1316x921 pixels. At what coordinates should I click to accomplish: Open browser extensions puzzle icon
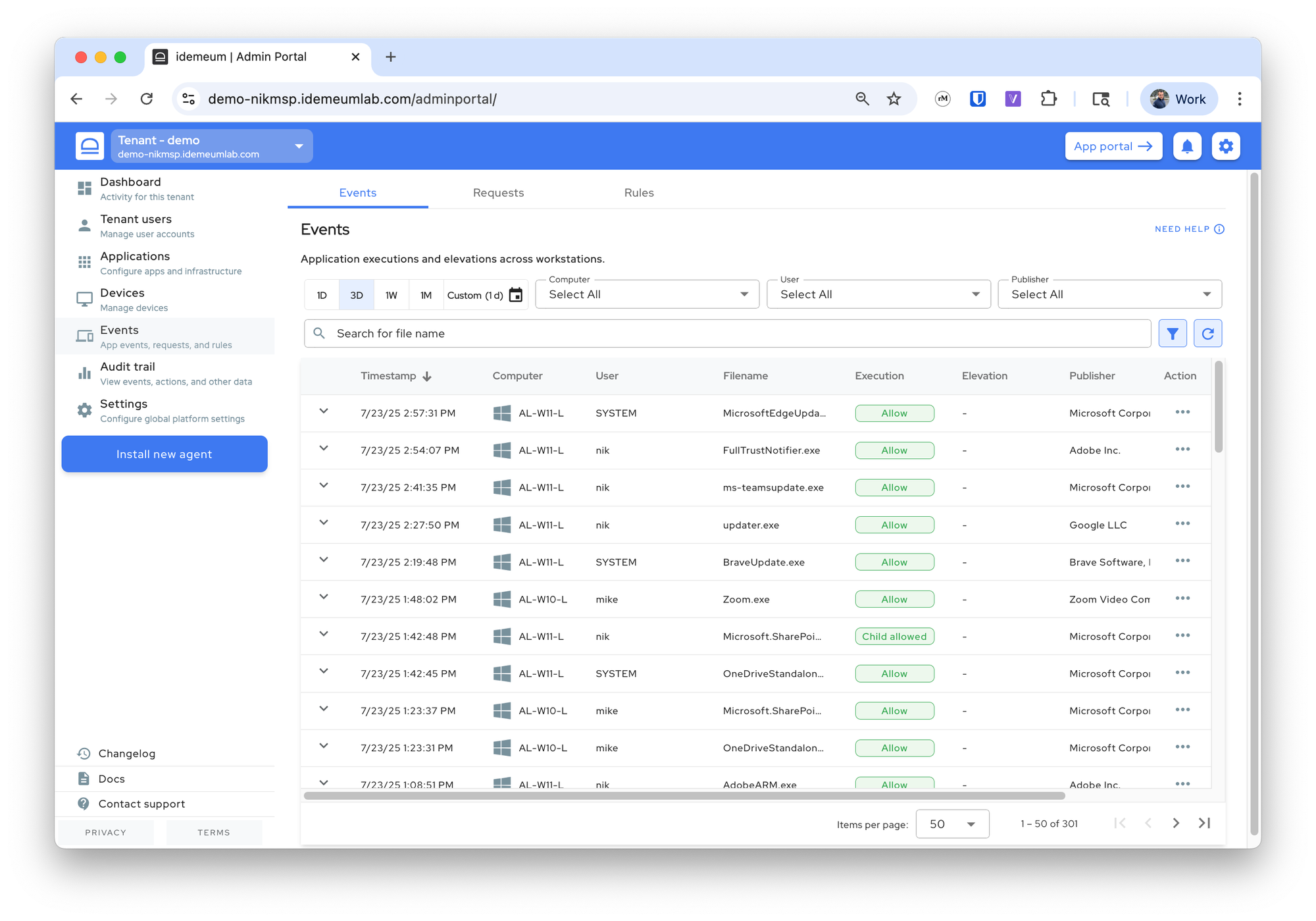pos(1049,99)
